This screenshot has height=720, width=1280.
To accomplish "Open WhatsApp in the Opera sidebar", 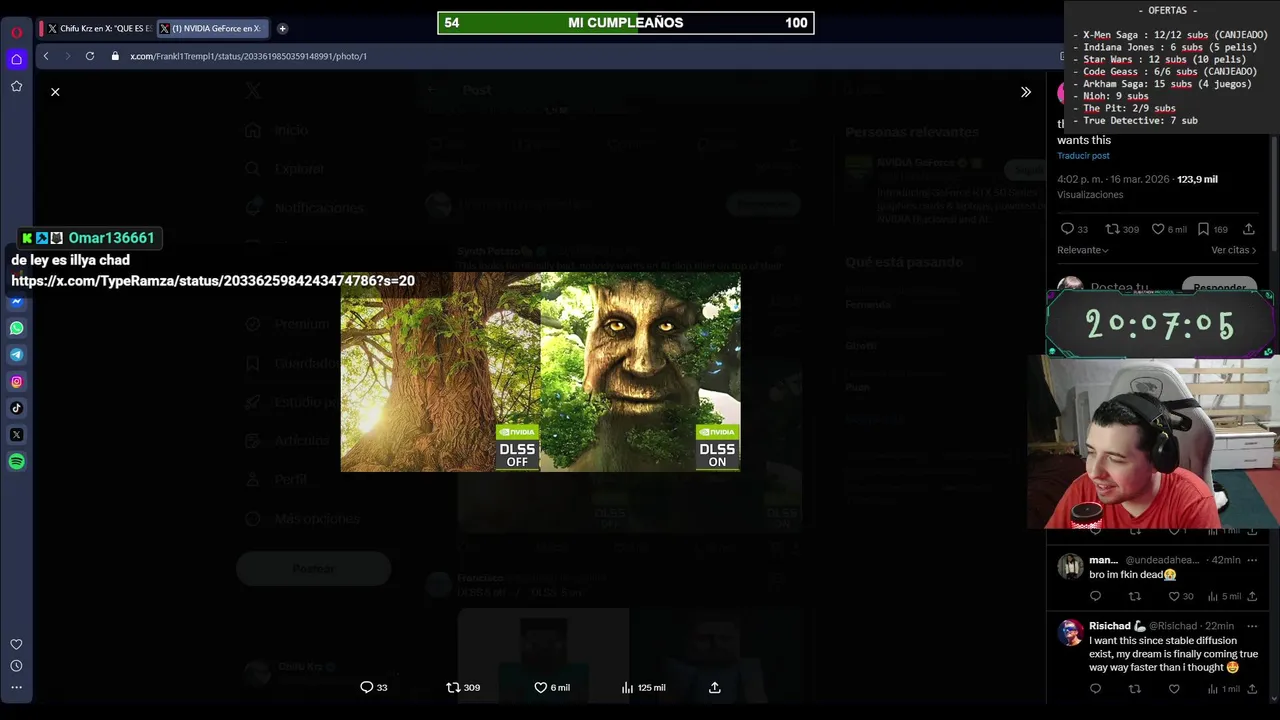I will [x=17, y=328].
